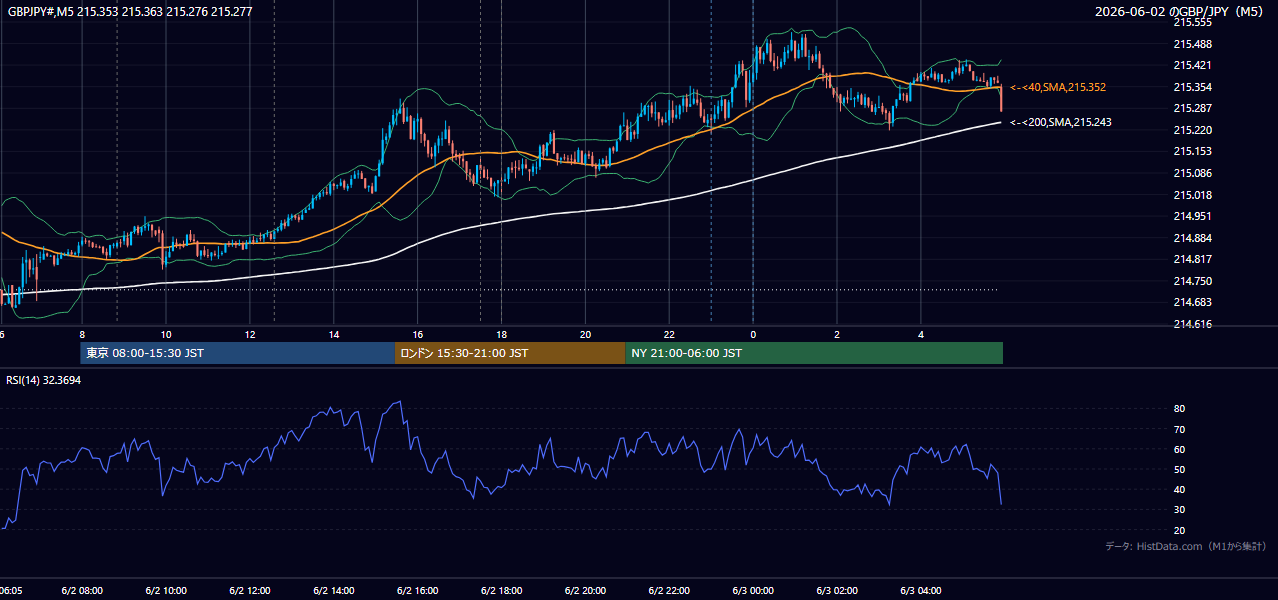Click the GBPJPY#,M5 symbol header text
The height and width of the screenshot is (600, 1278).
coord(130,12)
